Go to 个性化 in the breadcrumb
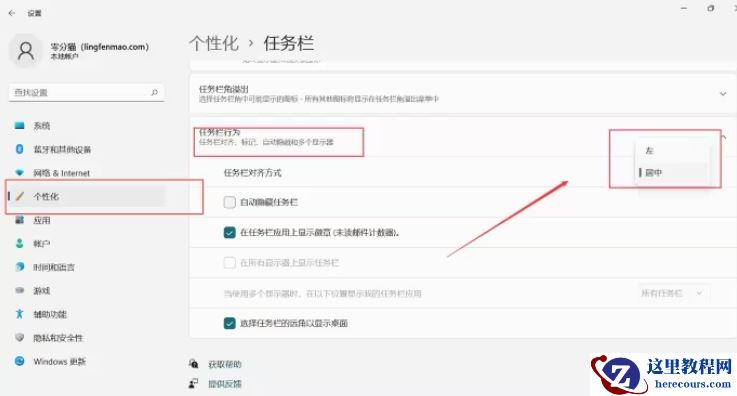The image size is (737, 396). click(x=214, y=43)
